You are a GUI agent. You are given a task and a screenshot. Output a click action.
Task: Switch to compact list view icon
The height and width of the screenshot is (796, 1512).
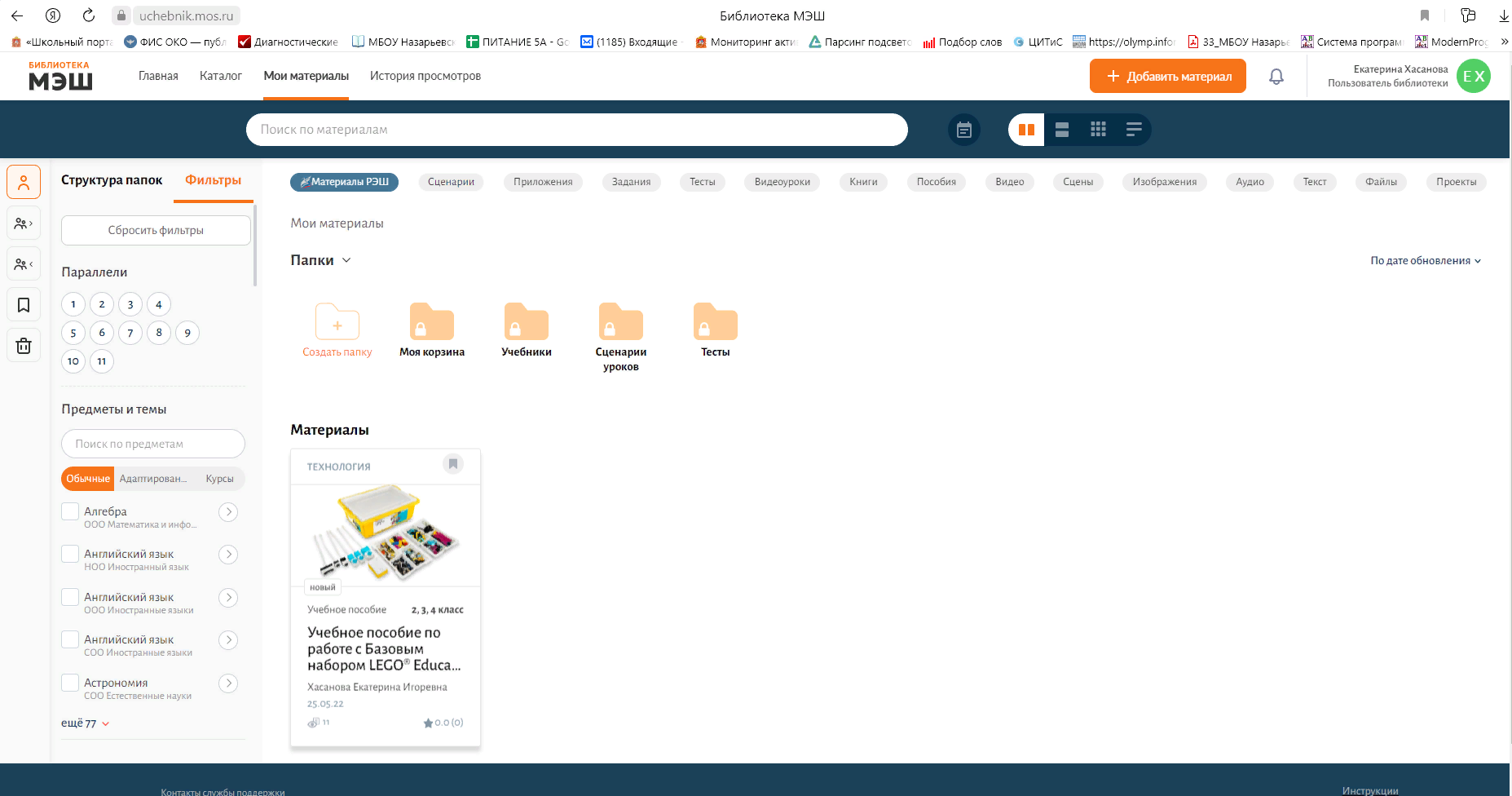[x=1134, y=130]
